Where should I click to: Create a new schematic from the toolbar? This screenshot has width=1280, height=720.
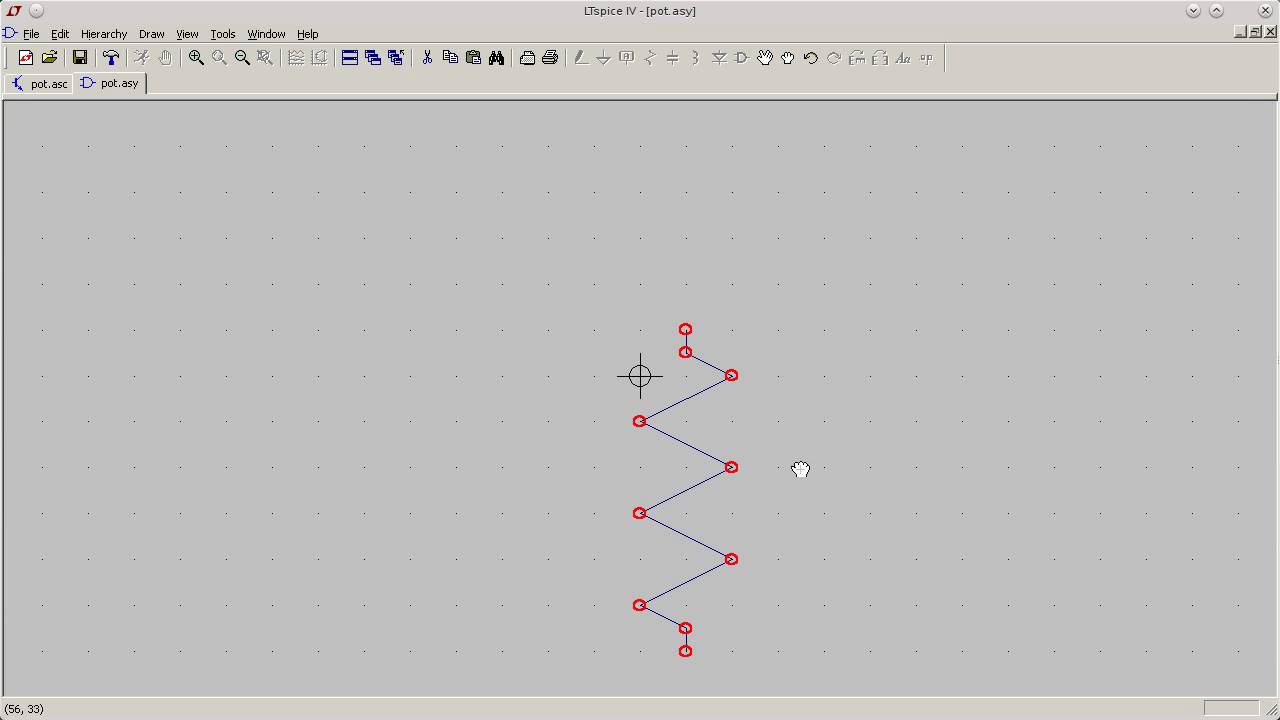click(26, 58)
